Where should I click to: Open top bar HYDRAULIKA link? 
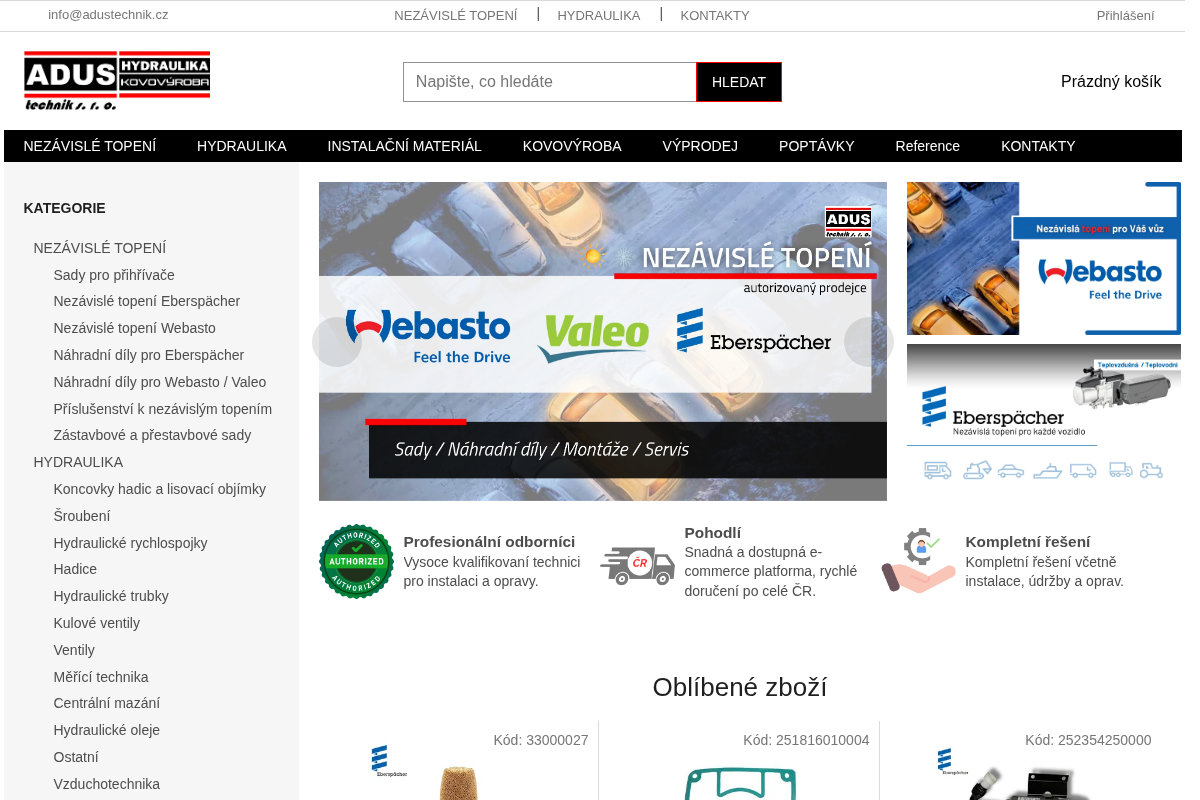(x=599, y=15)
